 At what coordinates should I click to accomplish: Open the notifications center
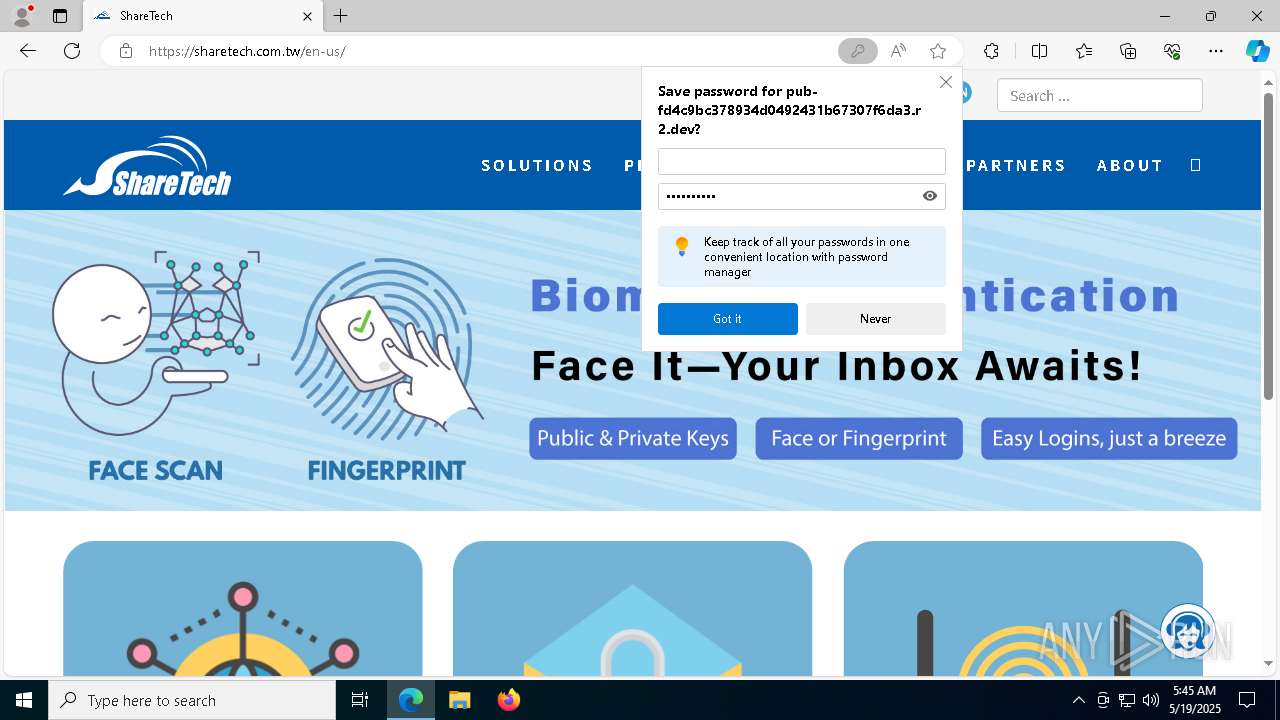click(x=1247, y=700)
